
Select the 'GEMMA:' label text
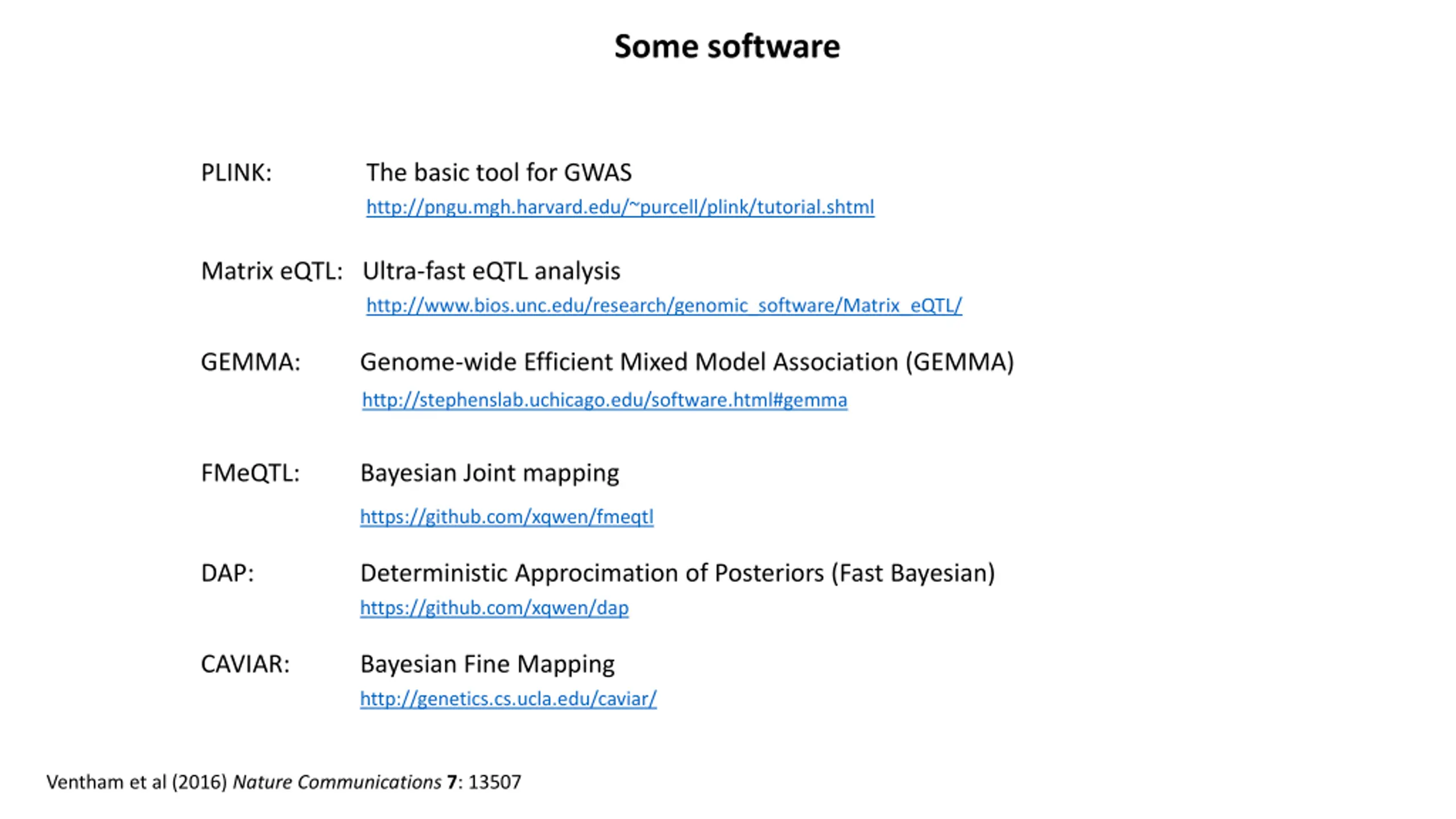tap(250, 362)
